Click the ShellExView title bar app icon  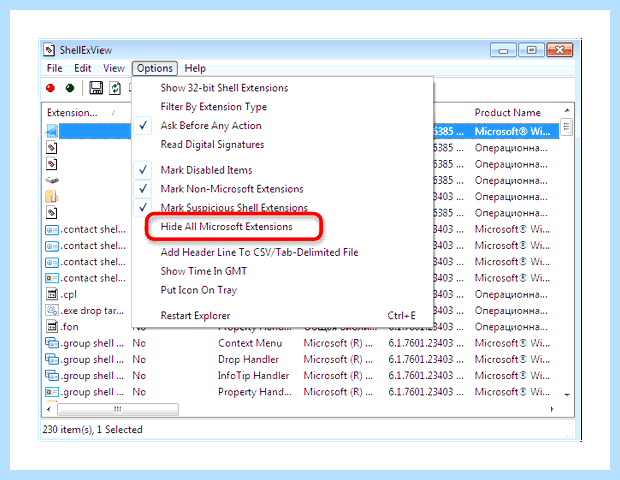(x=49, y=50)
